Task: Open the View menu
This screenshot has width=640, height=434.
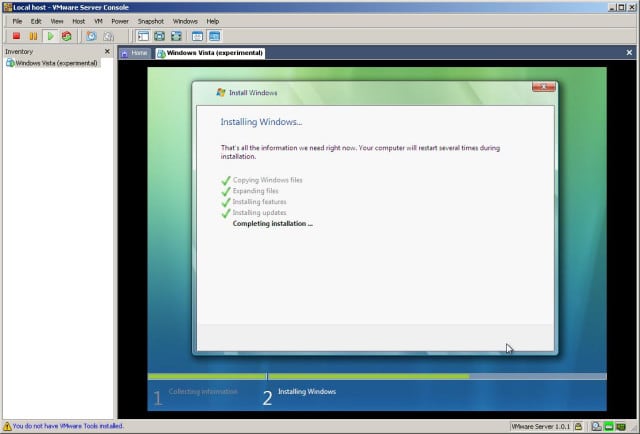Action: (57, 21)
